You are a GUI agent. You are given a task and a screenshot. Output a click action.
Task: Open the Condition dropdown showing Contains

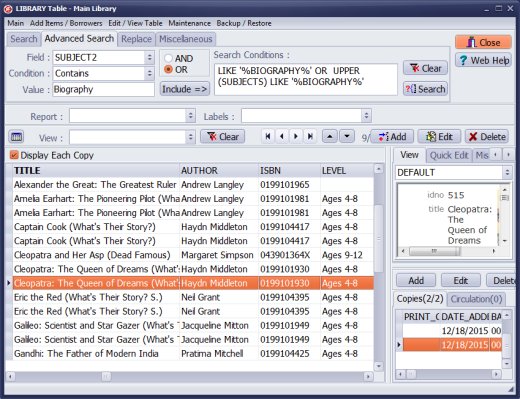coord(150,73)
